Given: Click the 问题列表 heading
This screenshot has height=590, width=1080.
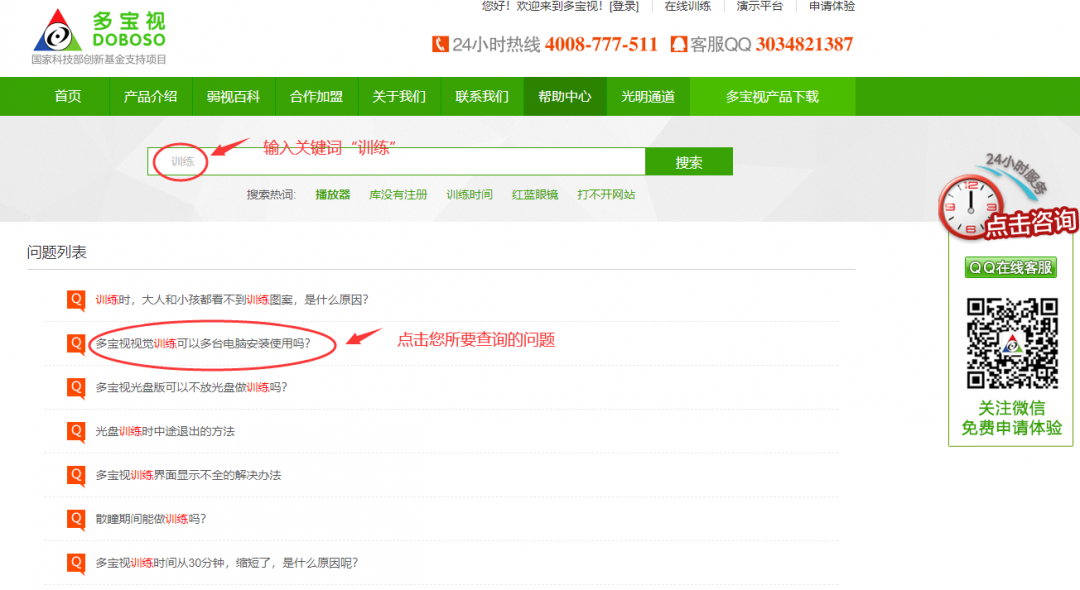Looking at the screenshot, I should (x=56, y=253).
